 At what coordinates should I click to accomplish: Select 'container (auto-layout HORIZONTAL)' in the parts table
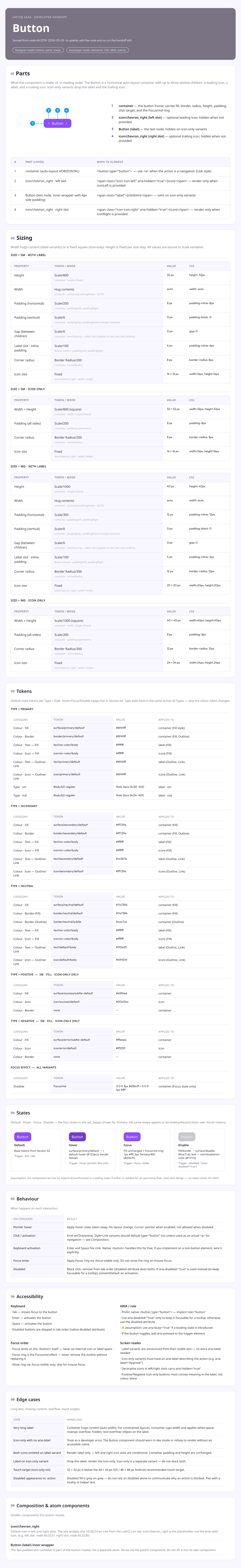[x=52, y=172]
